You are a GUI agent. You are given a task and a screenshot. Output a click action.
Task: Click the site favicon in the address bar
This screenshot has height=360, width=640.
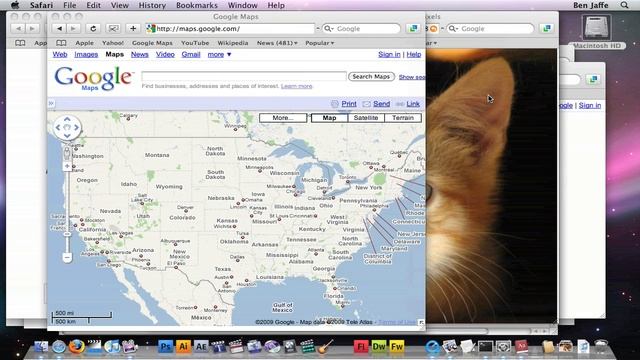151,29
